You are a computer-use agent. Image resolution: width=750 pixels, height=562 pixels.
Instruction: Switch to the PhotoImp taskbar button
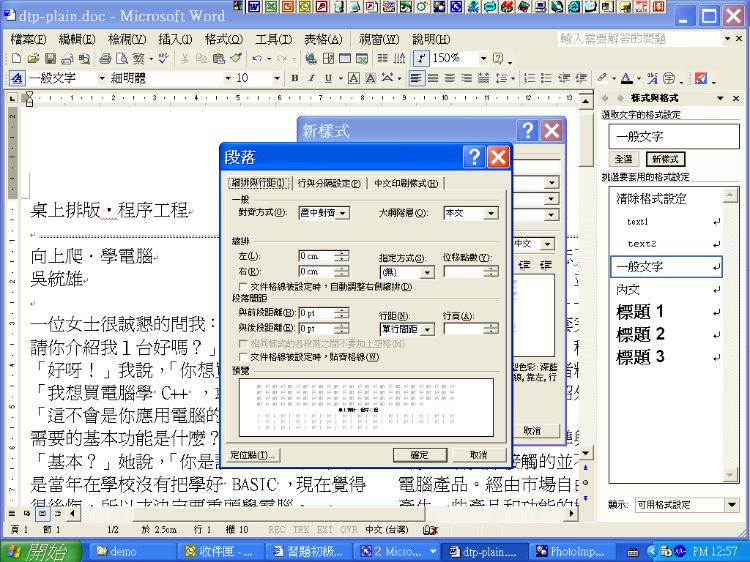tap(571, 551)
